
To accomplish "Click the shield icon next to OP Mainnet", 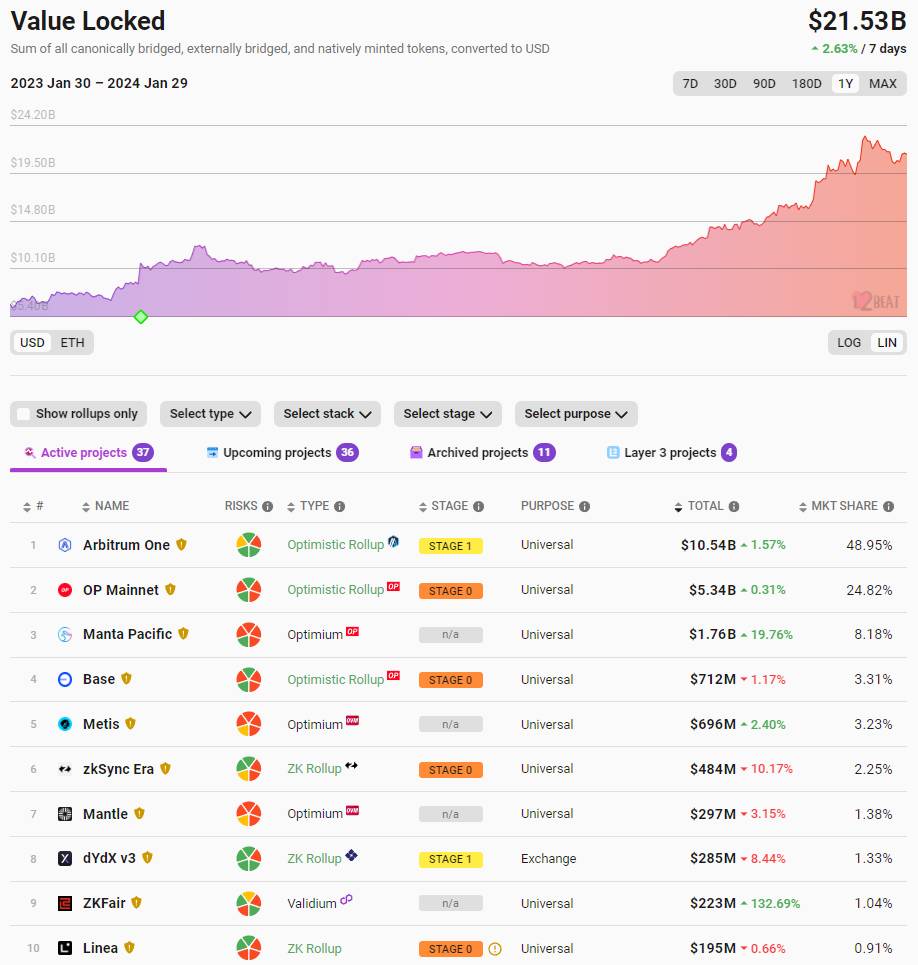I will click(x=170, y=590).
